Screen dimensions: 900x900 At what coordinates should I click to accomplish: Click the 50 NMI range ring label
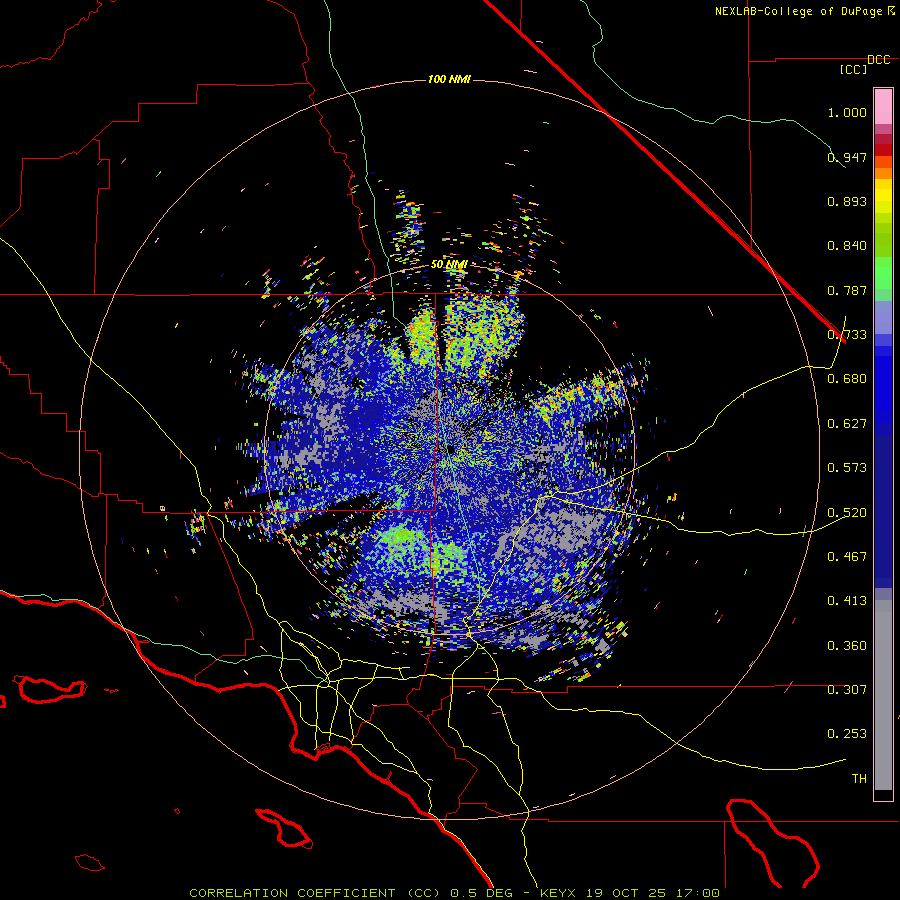pos(449,264)
